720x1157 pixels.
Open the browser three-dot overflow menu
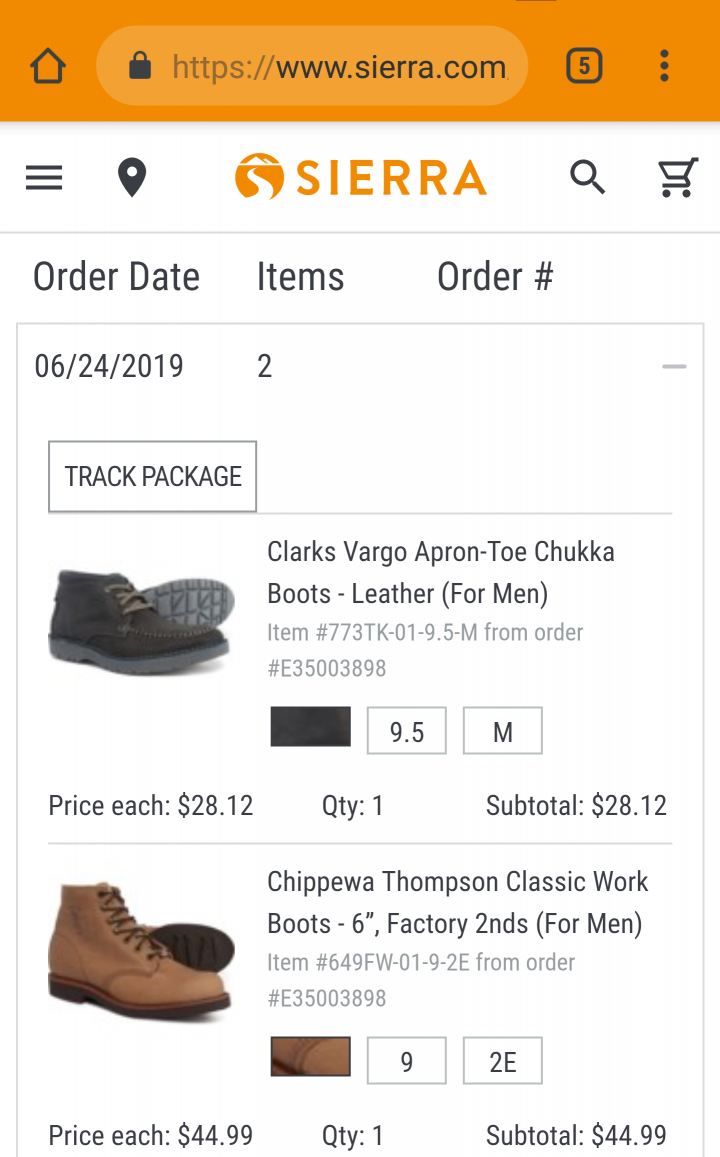coord(665,66)
